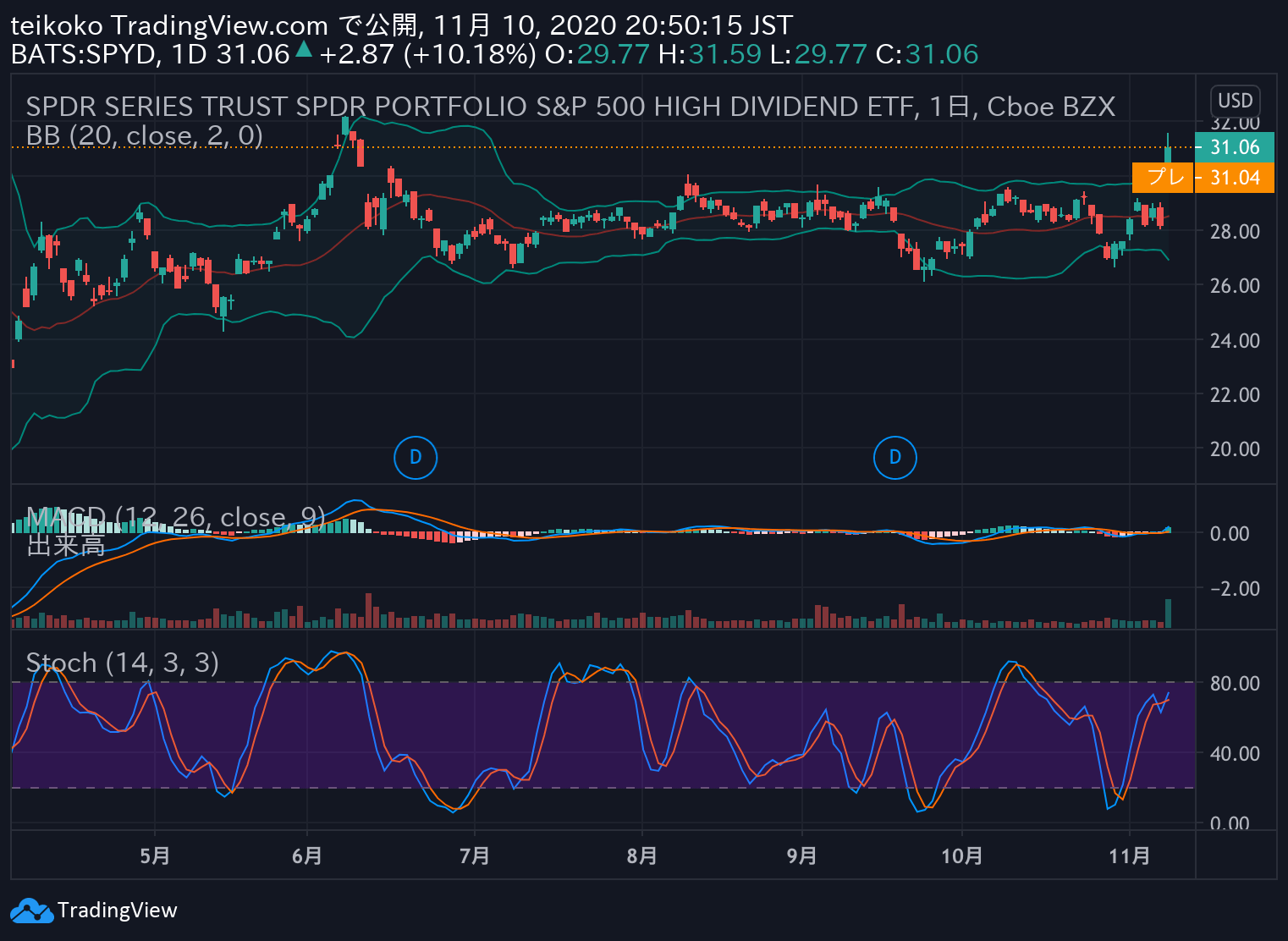Screen dimensions: 1288x941
Task: Click the −2.00 MACD axis label
Action: 1235,588
